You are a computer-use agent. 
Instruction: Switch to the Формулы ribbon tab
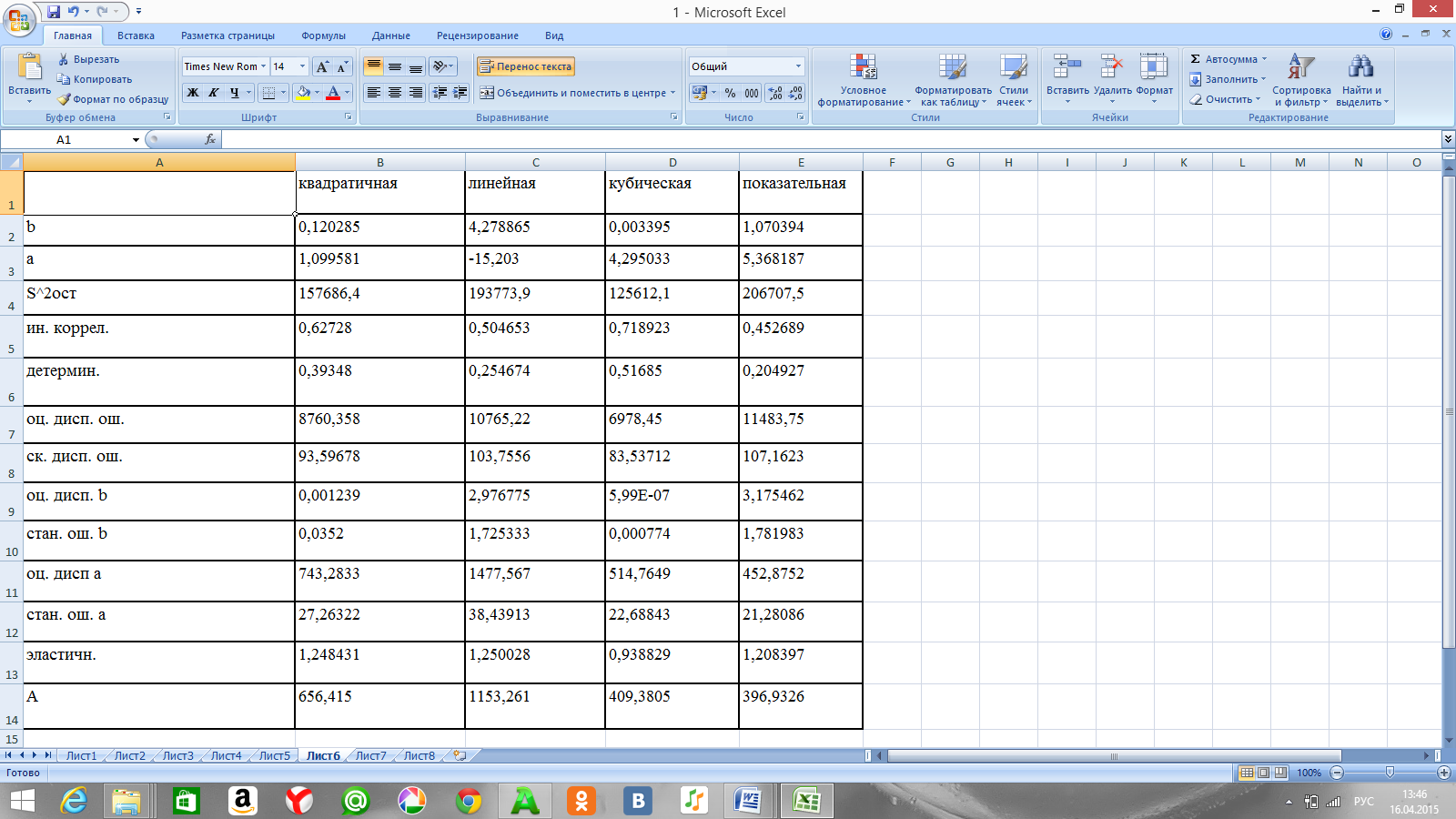[x=323, y=35]
